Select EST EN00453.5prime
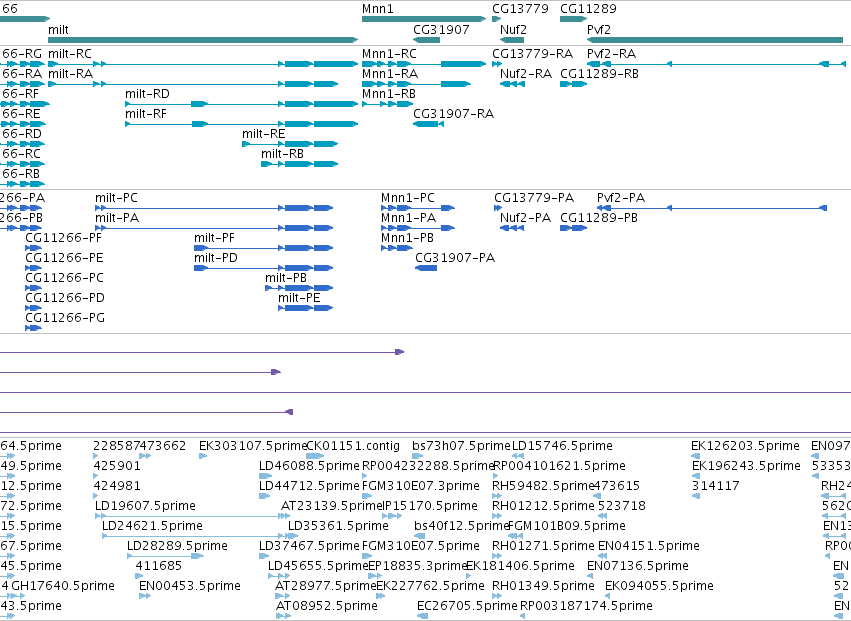 tap(189, 587)
